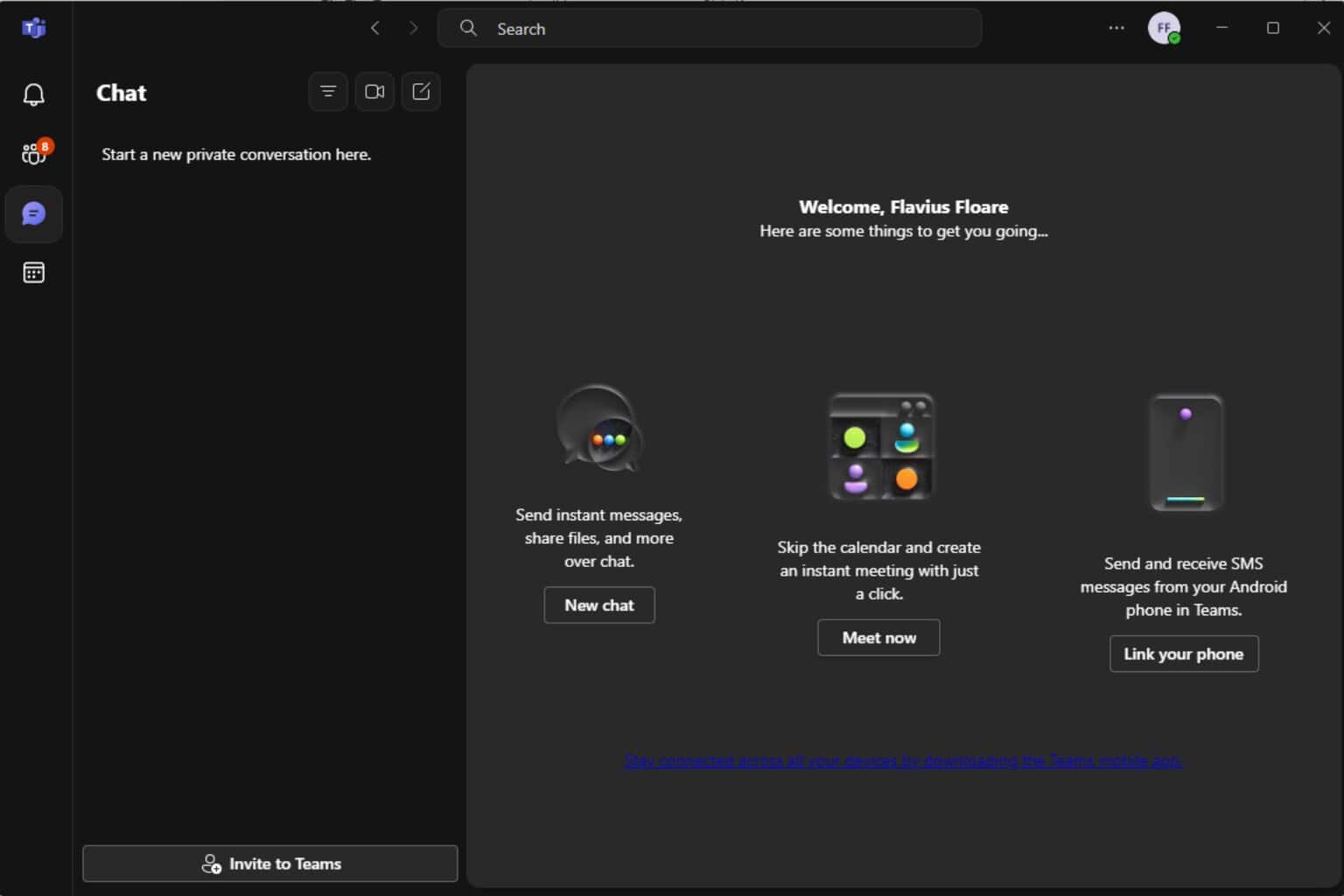This screenshot has width=1344, height=896.
Task: Click the 'Welcome, Flavius Floare' heading
Action: (x=903, y=207)
